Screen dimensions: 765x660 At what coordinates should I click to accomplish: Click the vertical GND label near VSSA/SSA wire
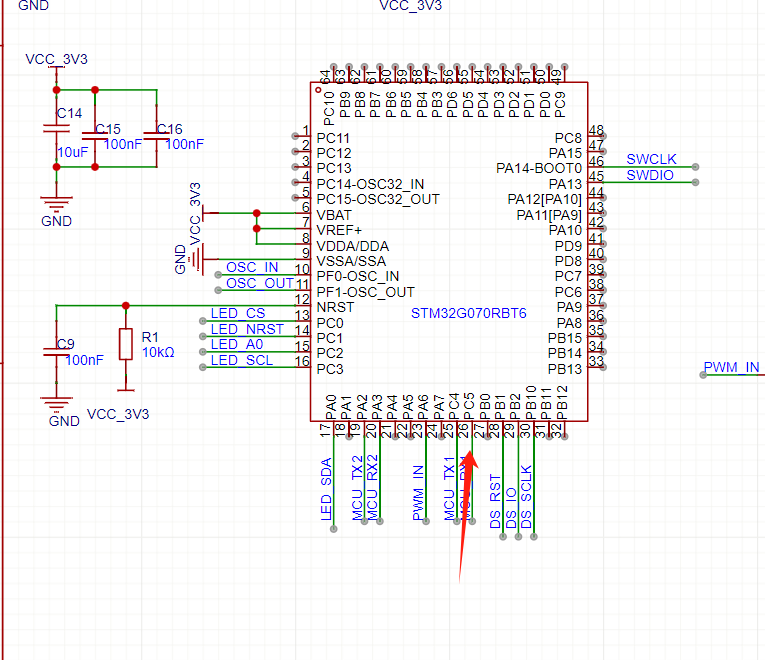(181, 260)
